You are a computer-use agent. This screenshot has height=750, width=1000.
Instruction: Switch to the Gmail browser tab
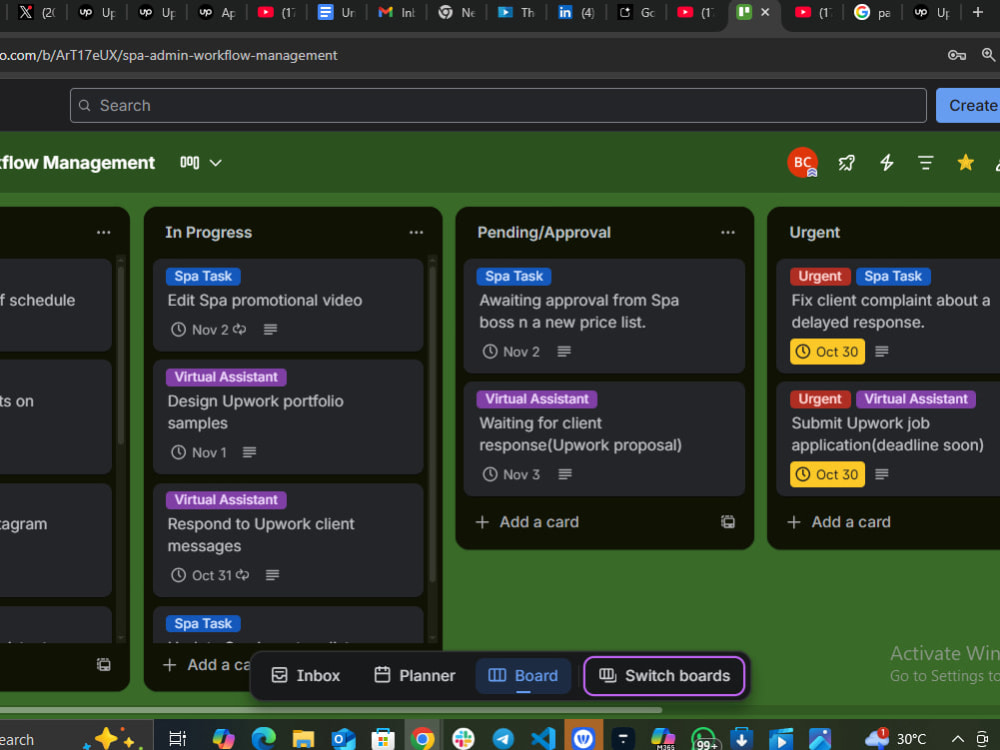[x=396, y=12]
